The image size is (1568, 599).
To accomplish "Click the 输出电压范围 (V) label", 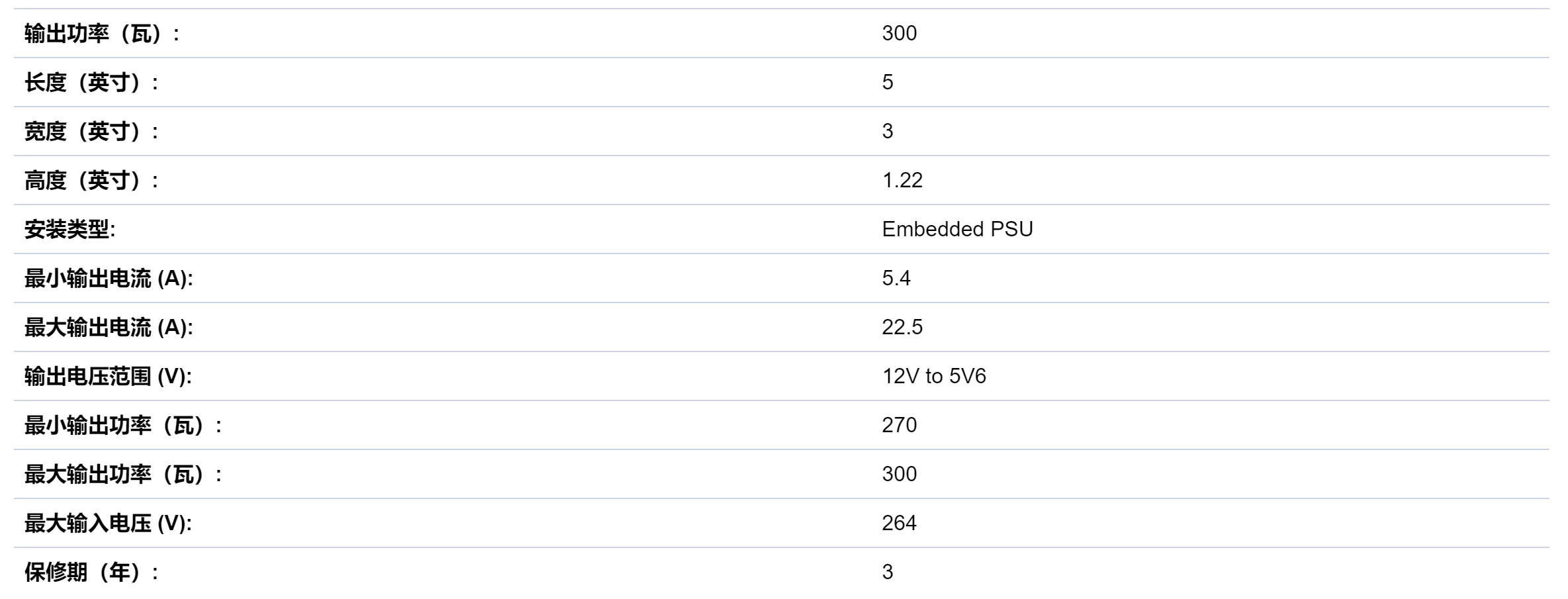I will click(108, 376).
